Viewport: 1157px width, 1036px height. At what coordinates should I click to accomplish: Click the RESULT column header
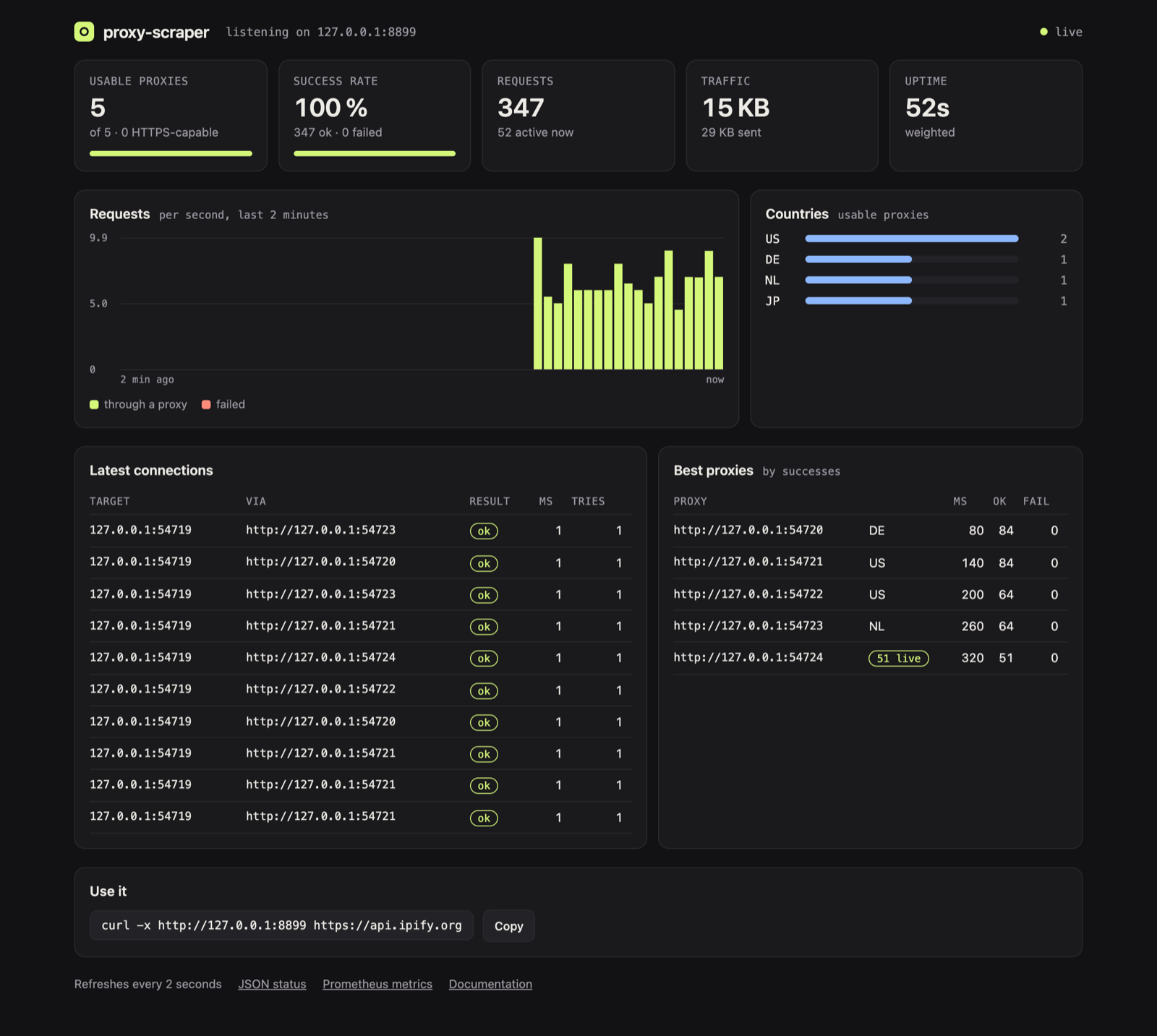point(490,501)
